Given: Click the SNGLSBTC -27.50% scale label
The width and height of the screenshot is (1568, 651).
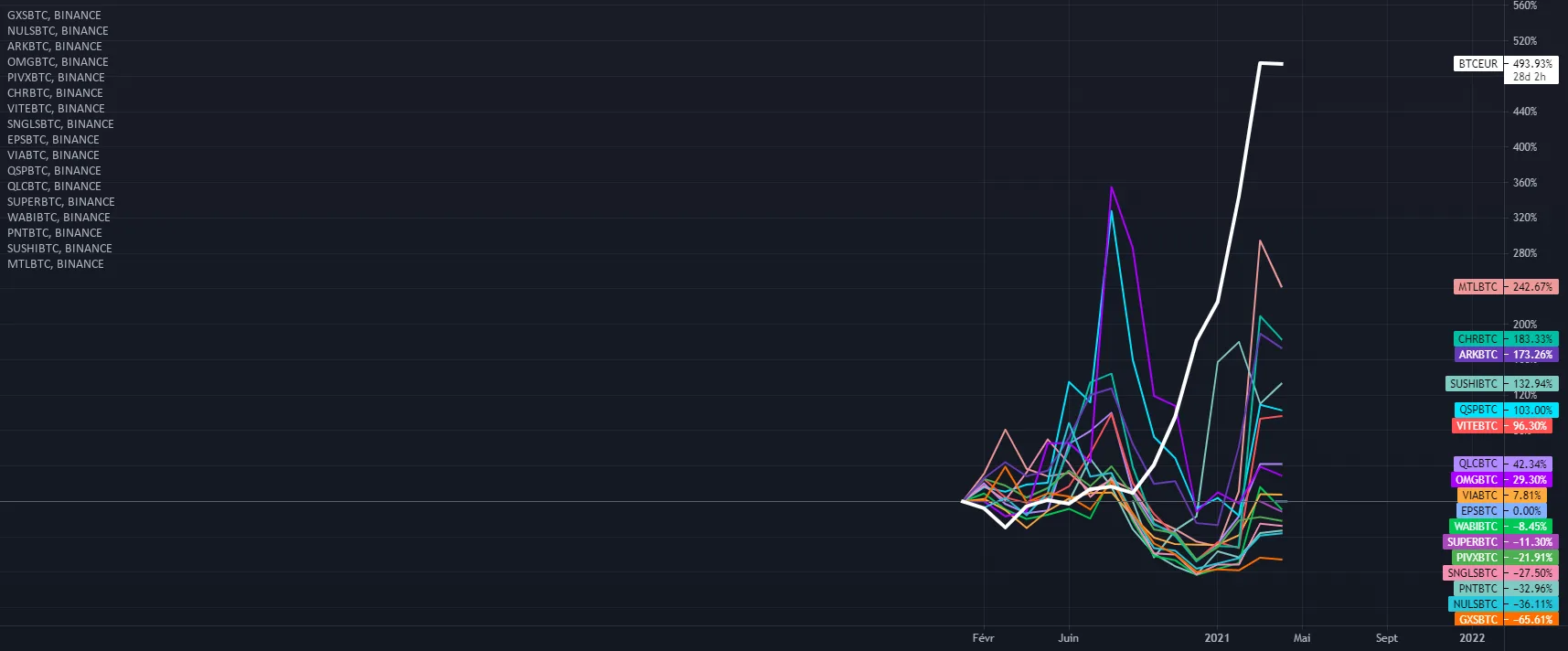Looking at the screenshot, I should pyautogui.click(x=1500, y=573).
